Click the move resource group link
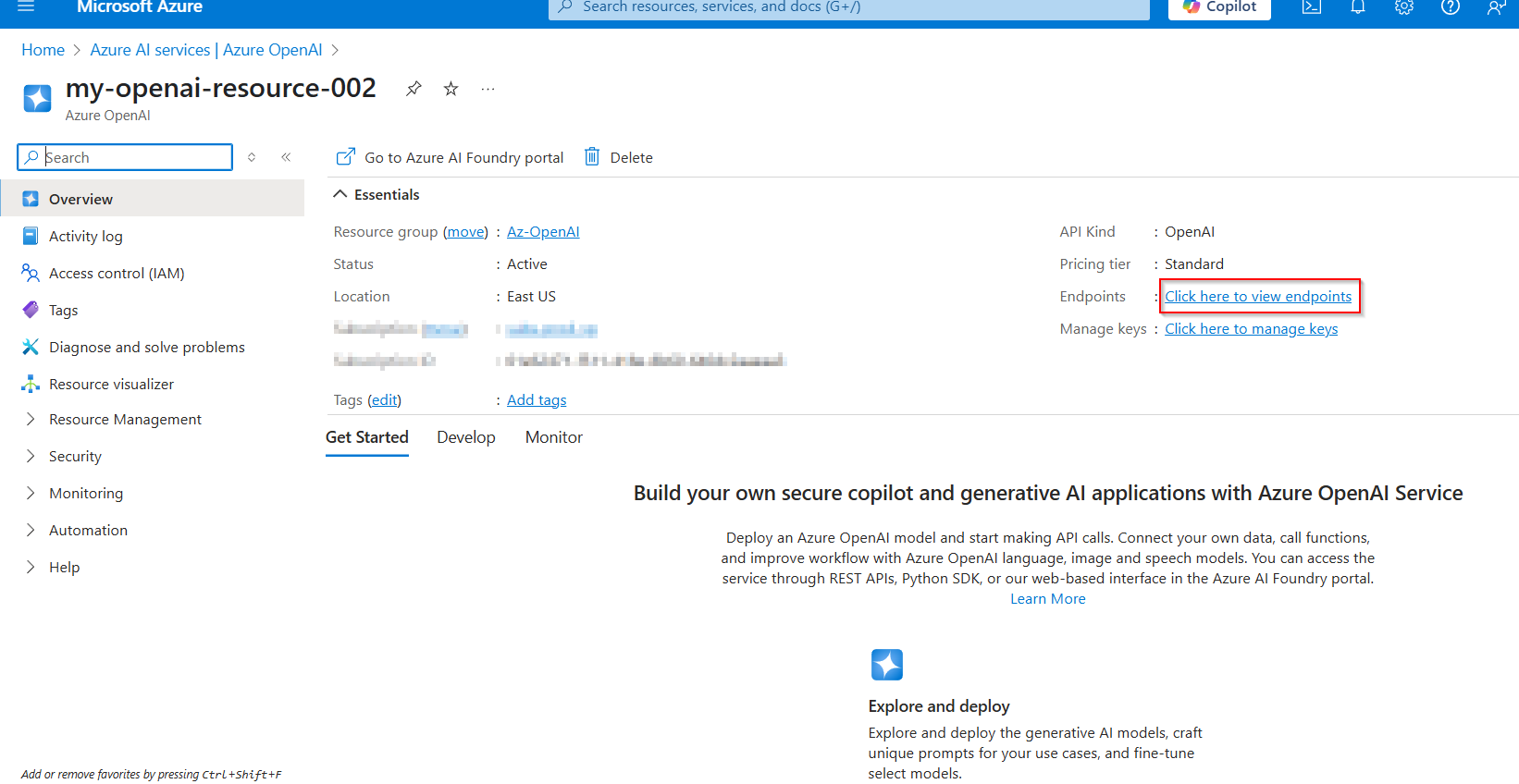The height and width of the screenshot is (784, 1519). pyautogui.click(x=465, y=231)
